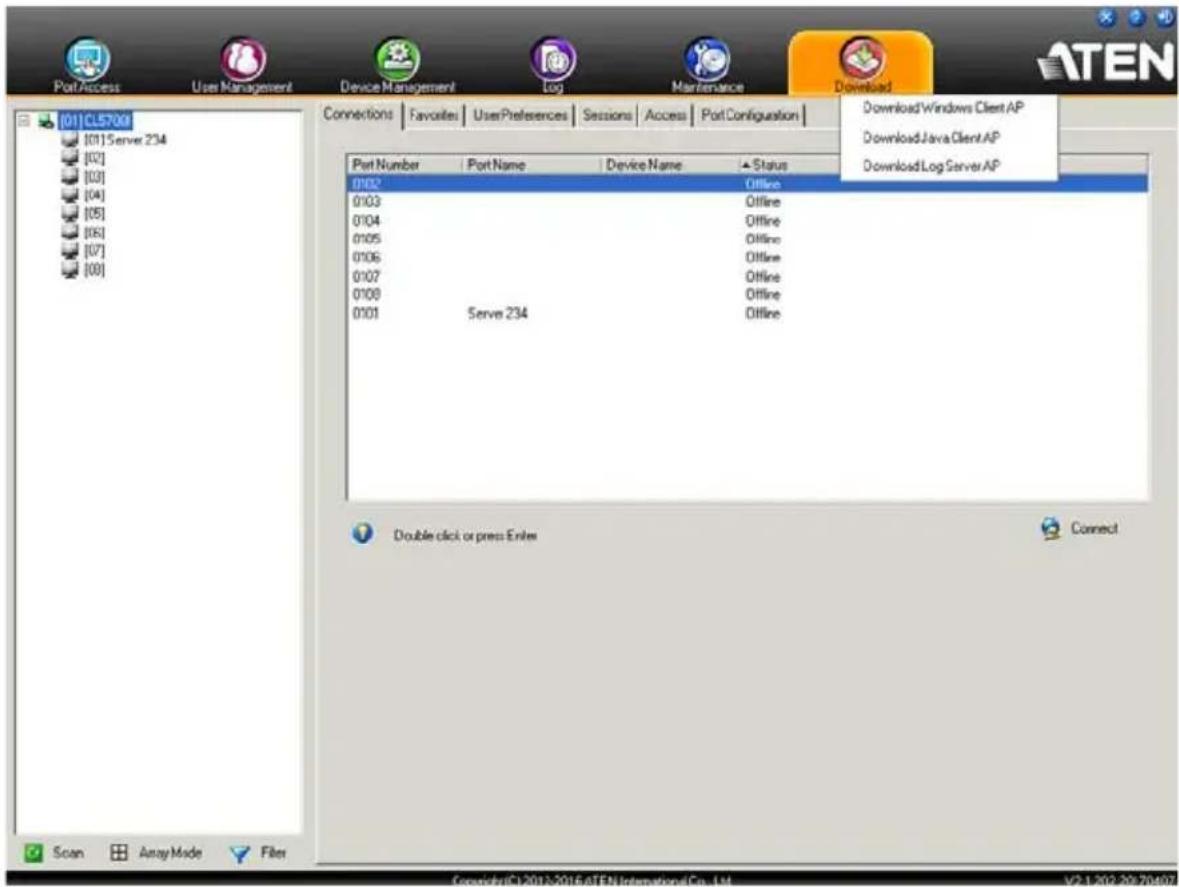This screenshot has width=1179, height=887.
Task: Select port row 0107
Action: click(x=747, y=276)
